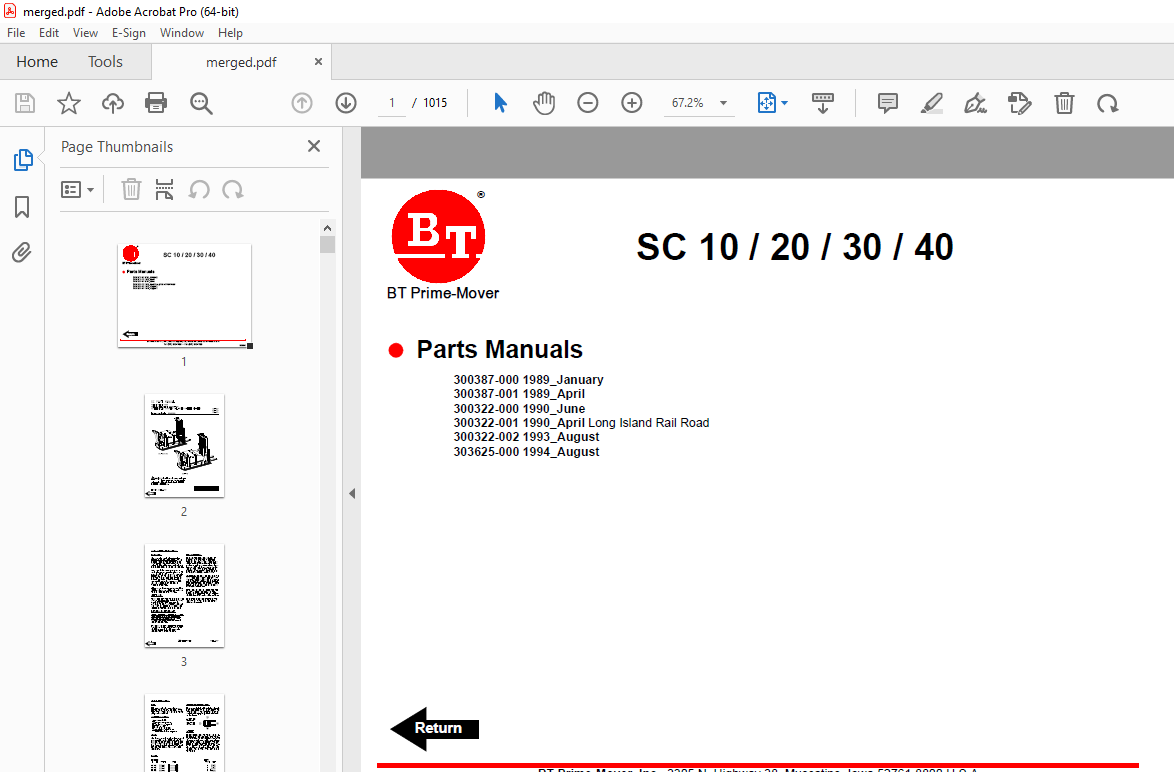
Task: Delete selected thumbnail with panel trash icon
Action: point(131,189)
